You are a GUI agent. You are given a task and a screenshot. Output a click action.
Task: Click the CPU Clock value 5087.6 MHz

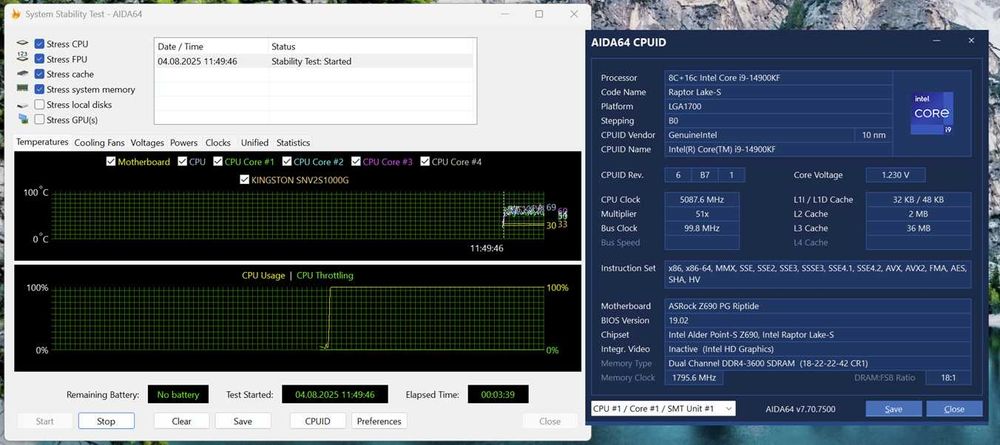click(x=702, y=200)
